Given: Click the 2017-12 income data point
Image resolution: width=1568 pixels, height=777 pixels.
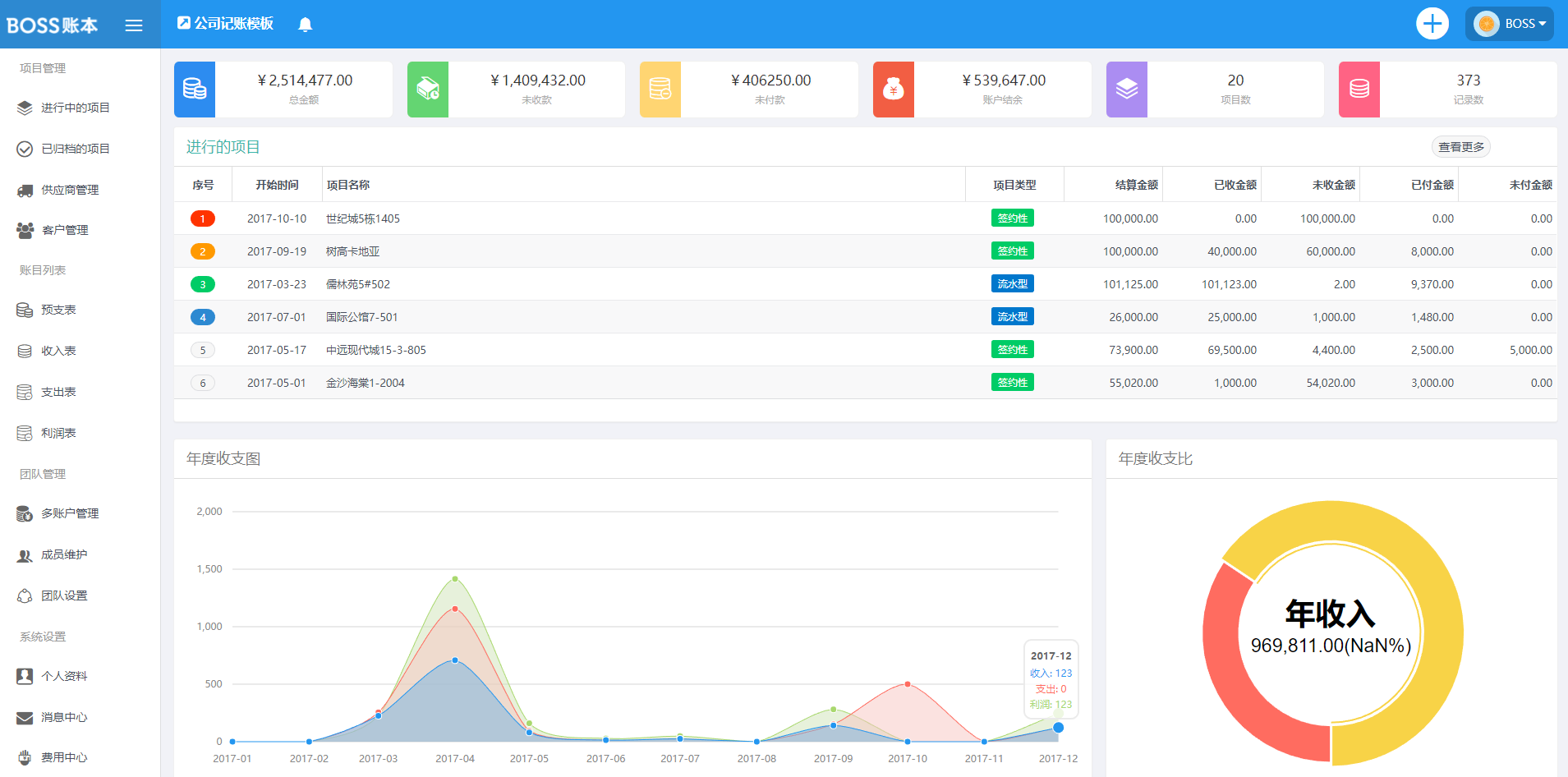Looking at the screenshot, I should coord(1058,728).
